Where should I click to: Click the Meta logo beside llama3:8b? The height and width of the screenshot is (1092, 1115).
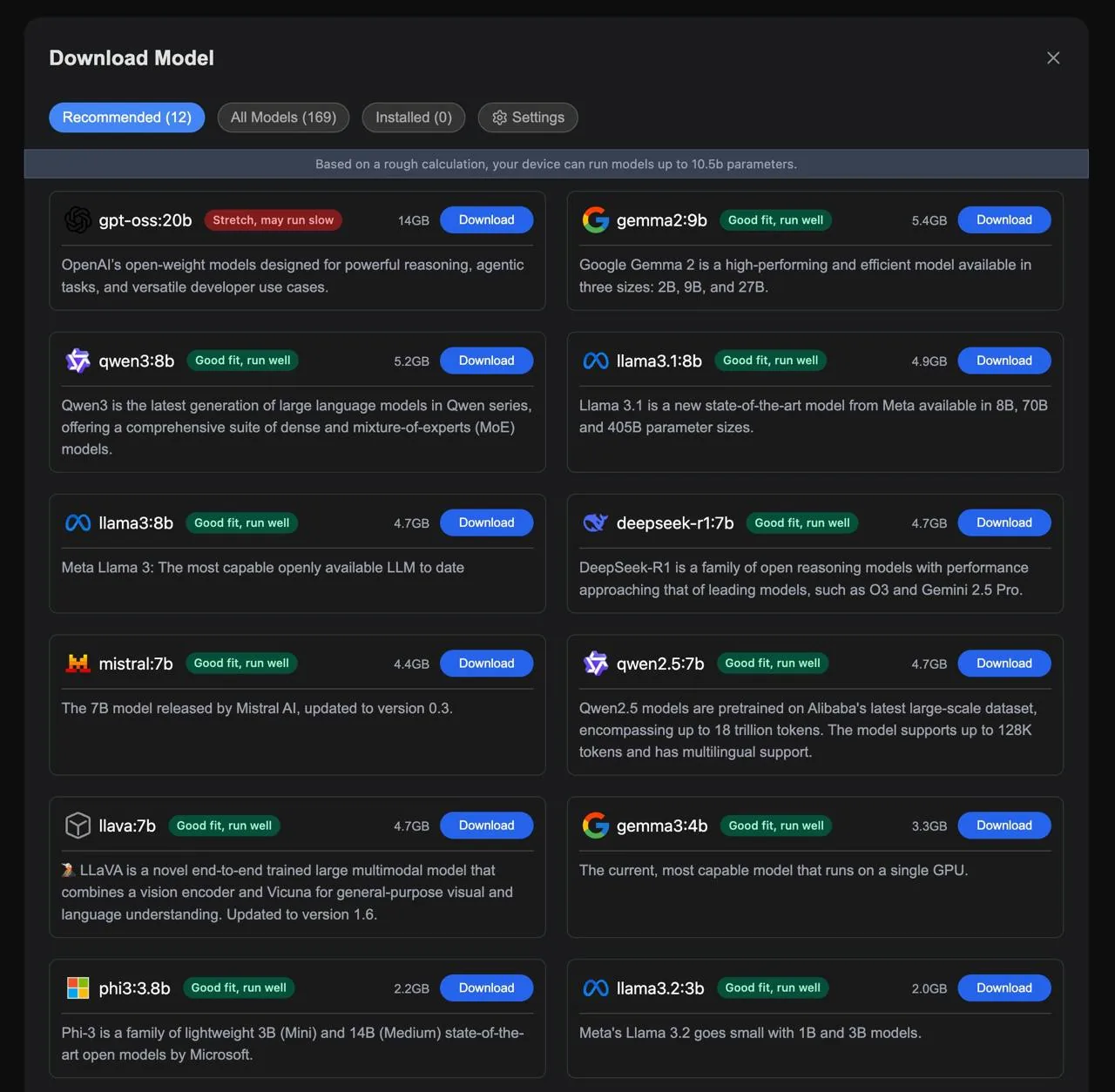tap(78, 522)
